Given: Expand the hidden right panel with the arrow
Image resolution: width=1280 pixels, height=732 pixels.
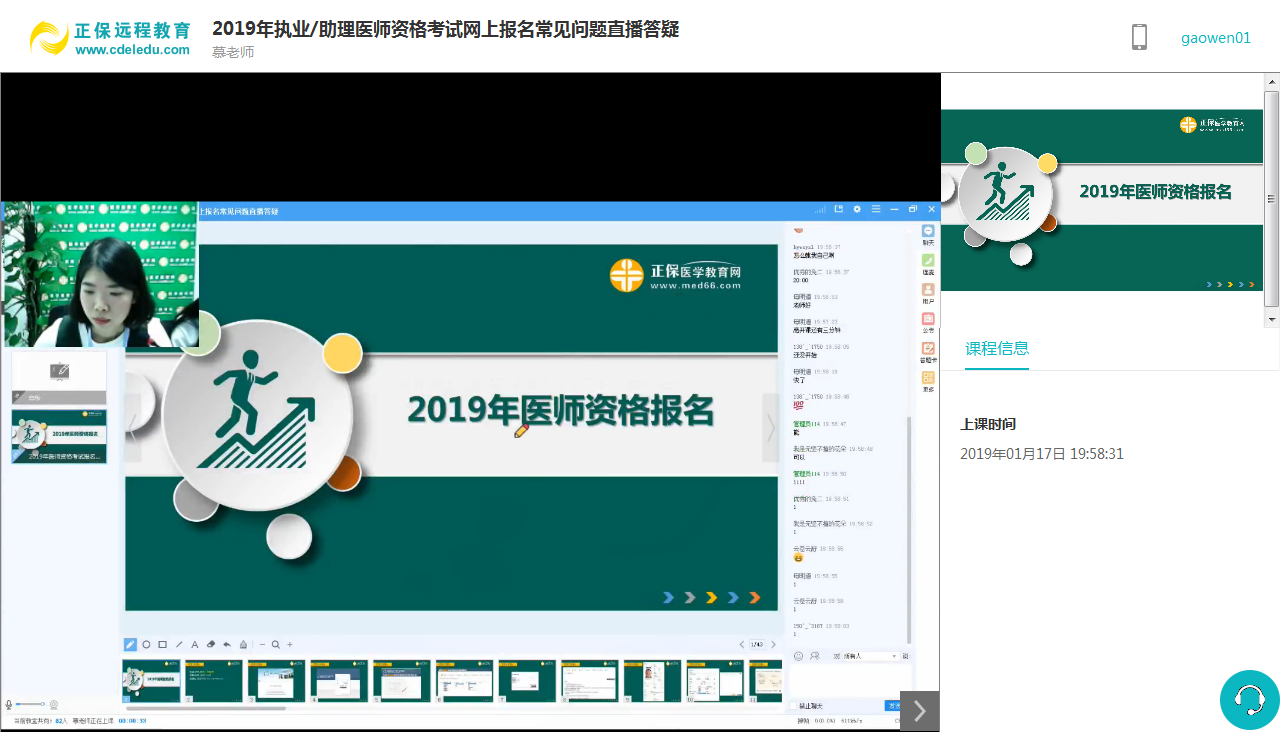Looking at the screenshot, I should pyautogui.click(x=918, y=710).
